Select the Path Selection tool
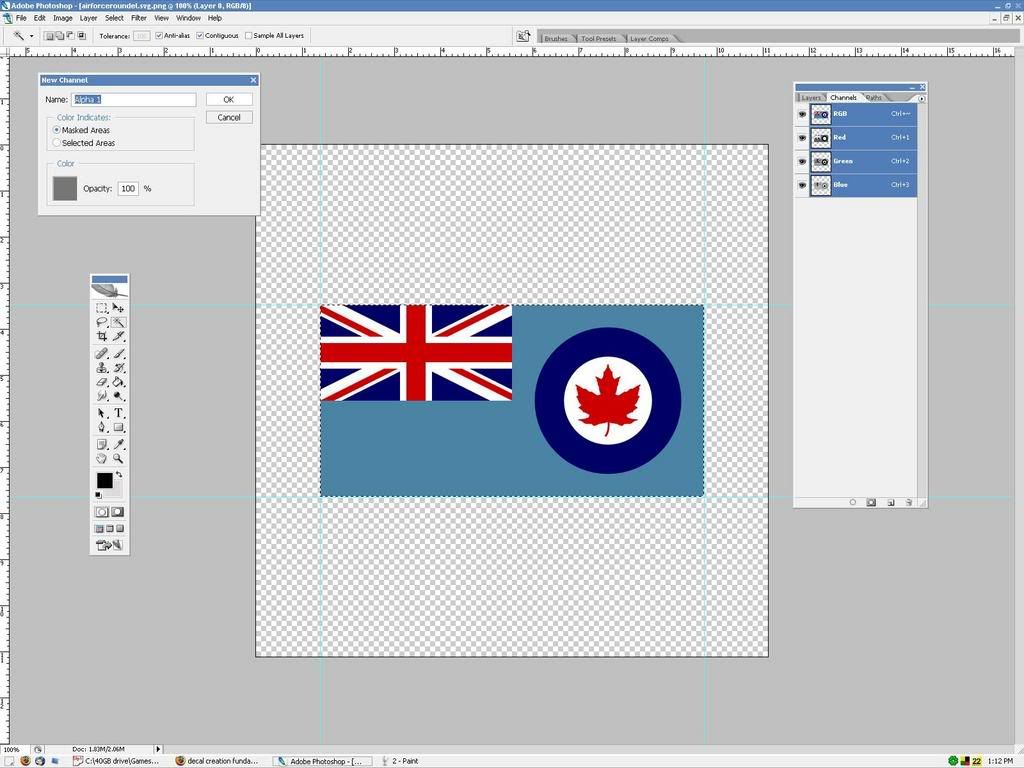 coord(101,413)
